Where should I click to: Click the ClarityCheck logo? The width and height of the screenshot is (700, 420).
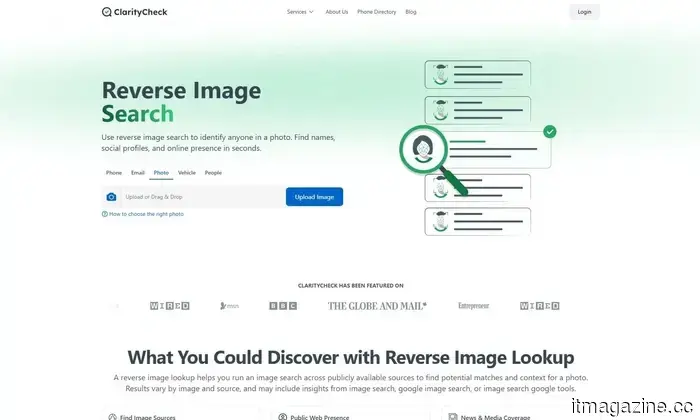coord(134,12)
